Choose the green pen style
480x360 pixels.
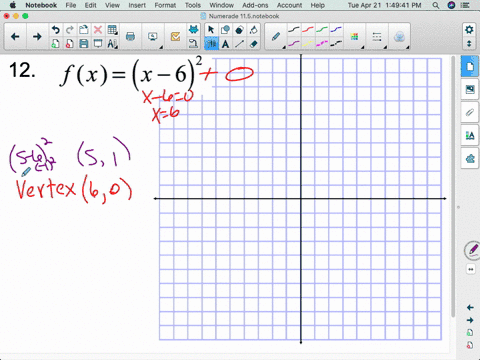point(322,30)
